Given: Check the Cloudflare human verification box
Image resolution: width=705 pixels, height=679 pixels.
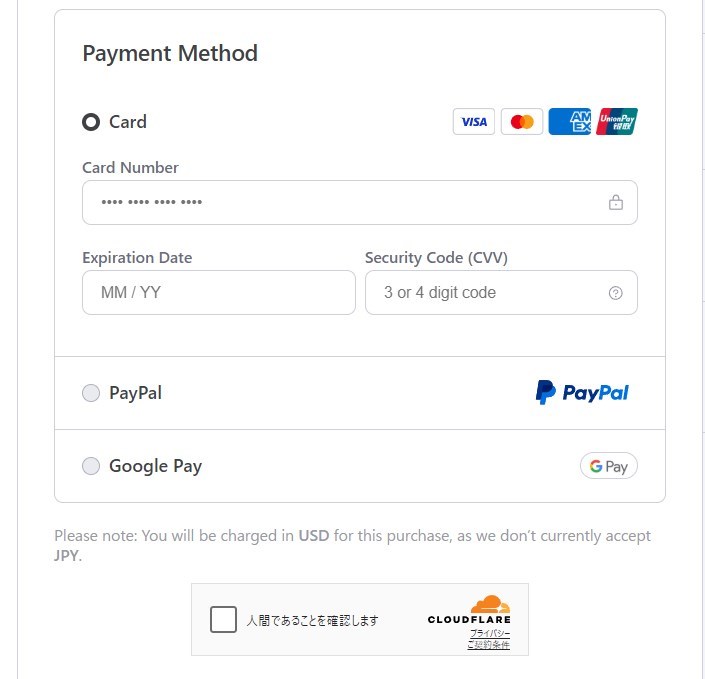Looking at the screenshot, I should [x=224, y=620].
